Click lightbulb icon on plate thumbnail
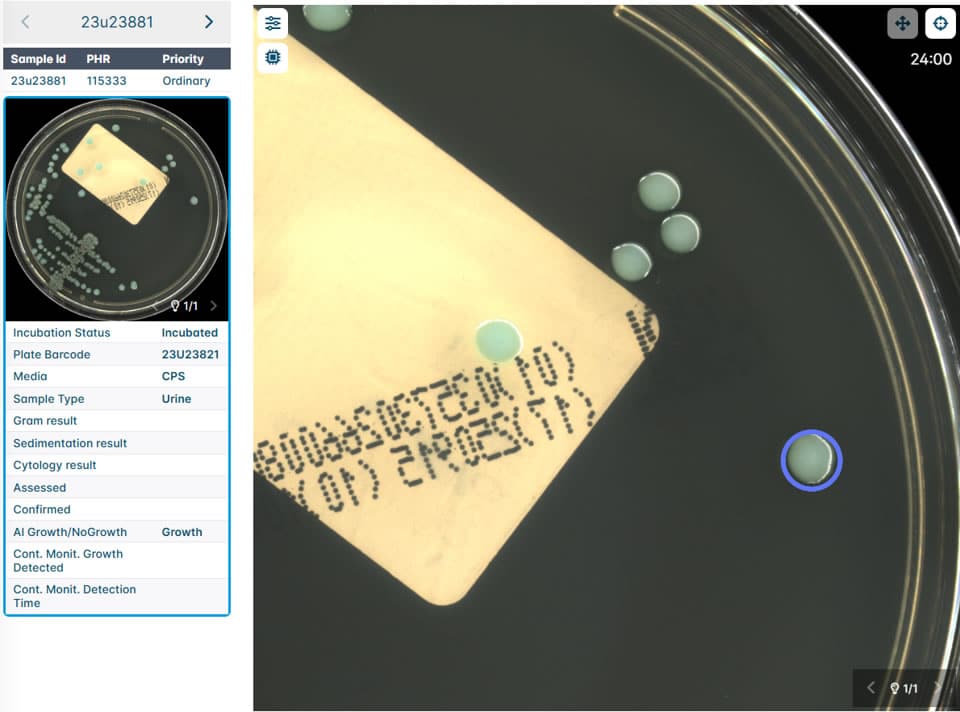The width and height of the screenshot is (960, 712). [175, 306]
